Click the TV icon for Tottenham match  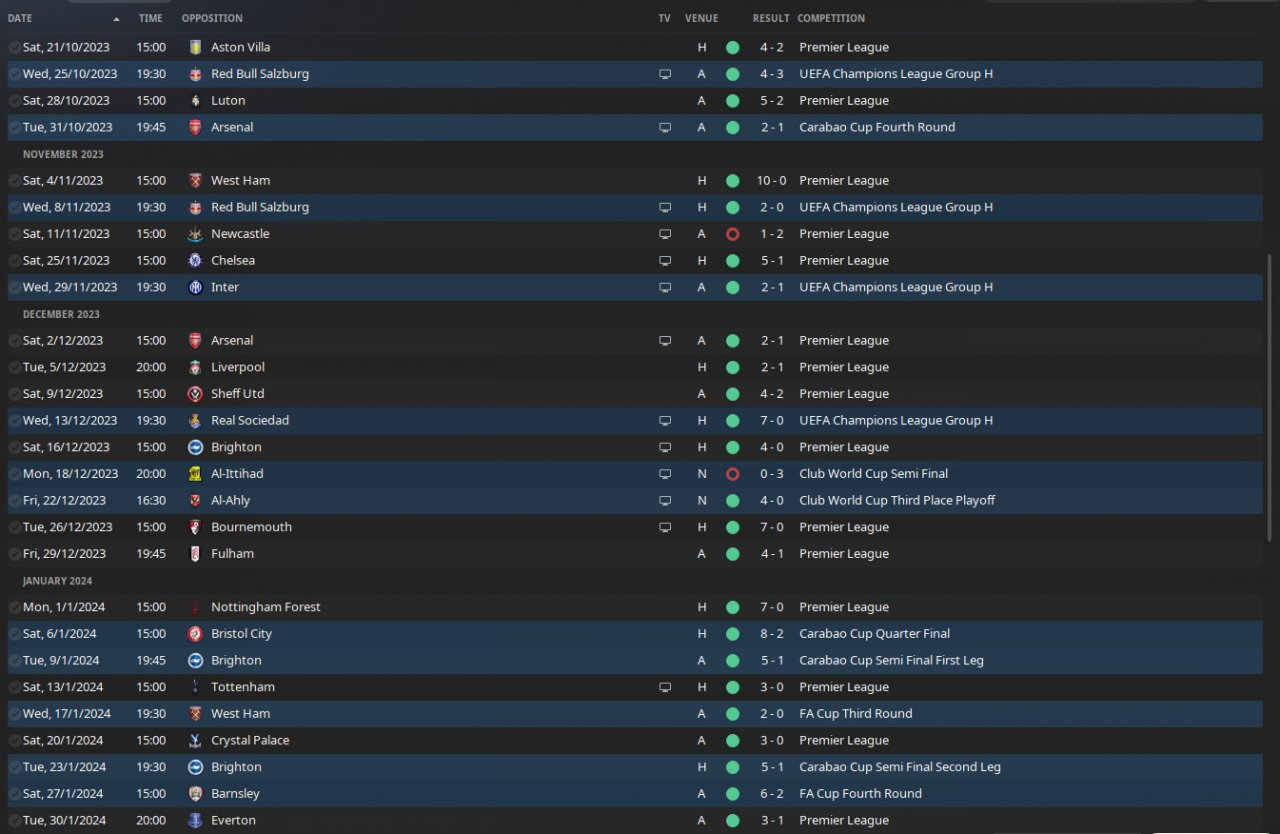point(665,687)
